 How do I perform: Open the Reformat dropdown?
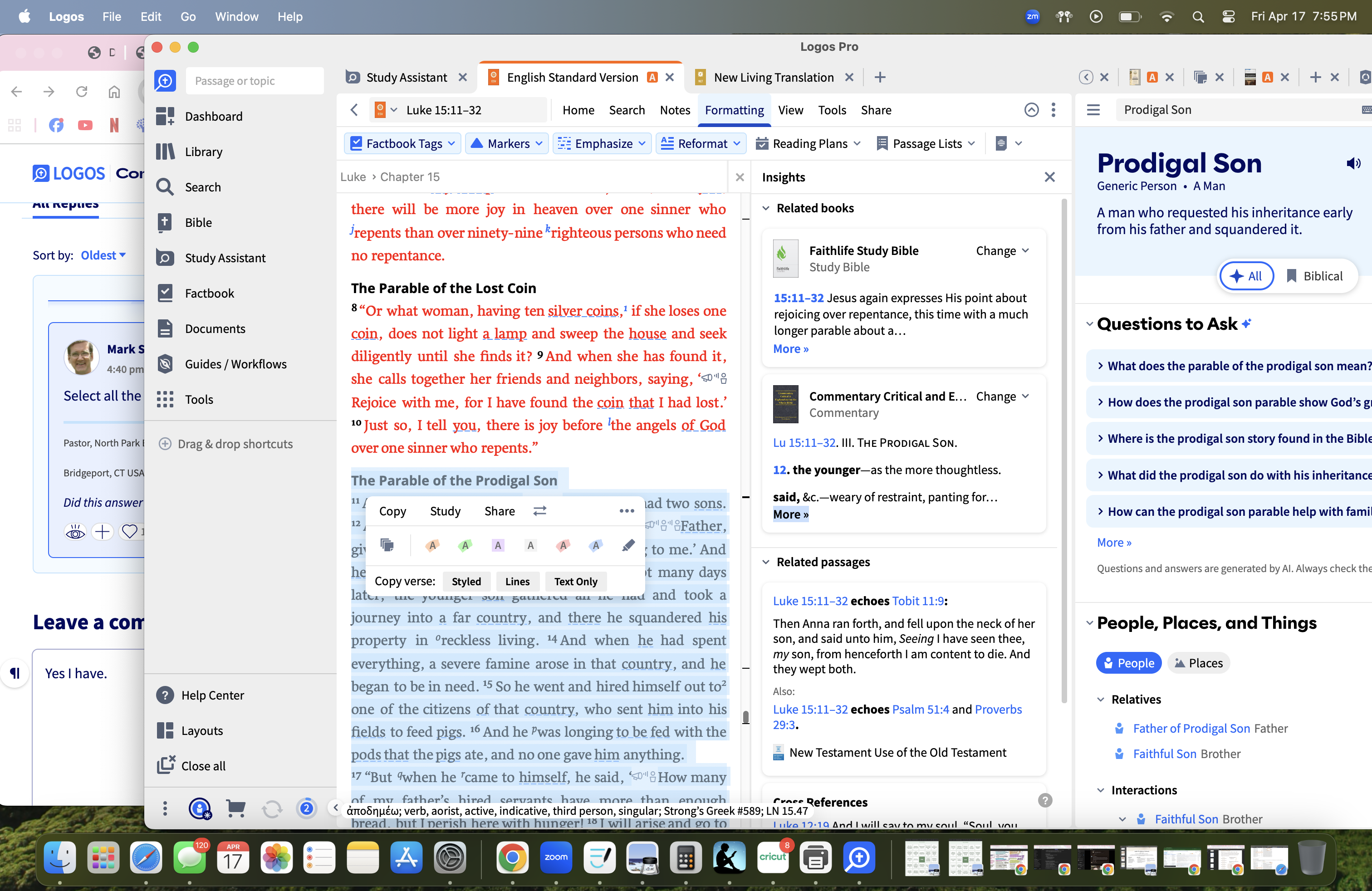tap(701, 143)
